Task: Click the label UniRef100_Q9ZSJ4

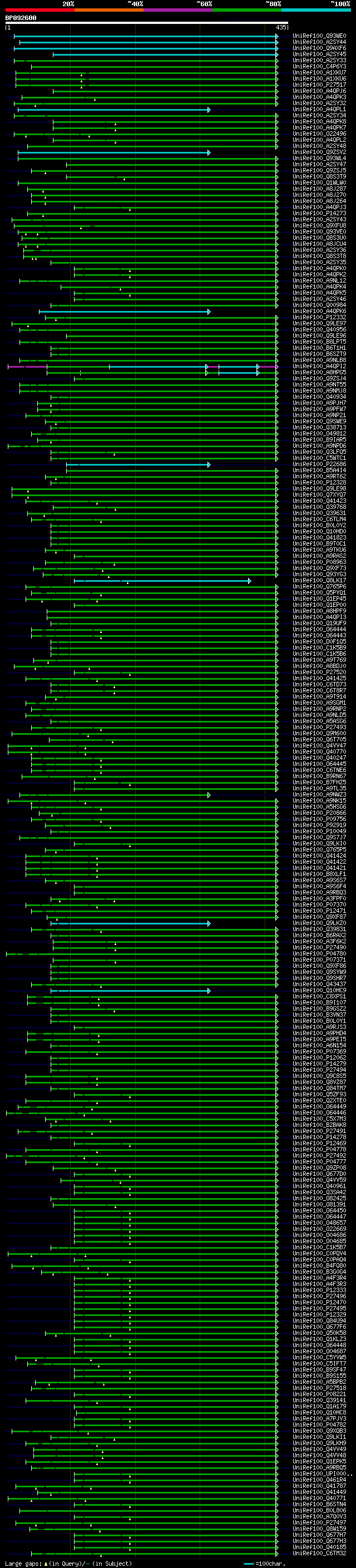Action: 319,379
